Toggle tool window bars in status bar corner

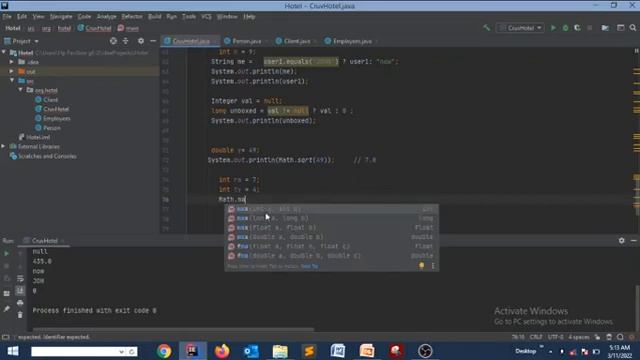coord(6,337)
